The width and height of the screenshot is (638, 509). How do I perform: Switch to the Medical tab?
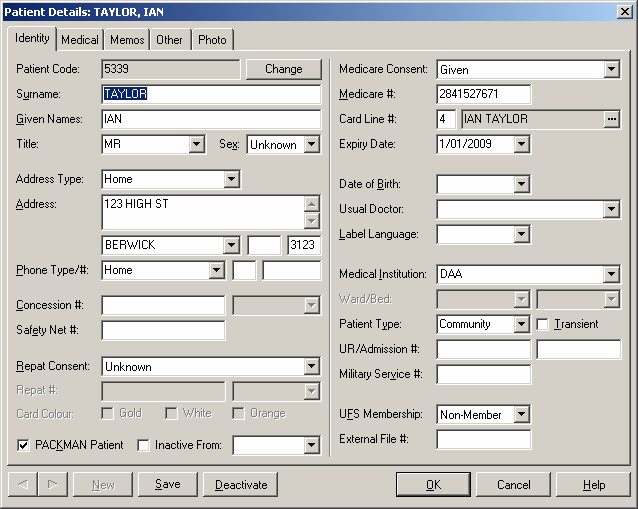pos(80,40)
